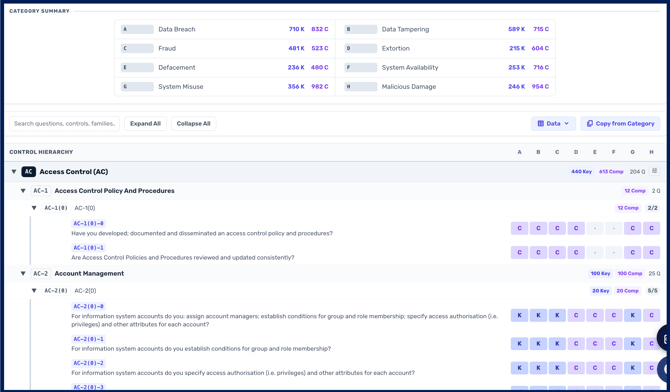
Task: Click the AC-2 control code tag
Action: [x=41, y=274]
